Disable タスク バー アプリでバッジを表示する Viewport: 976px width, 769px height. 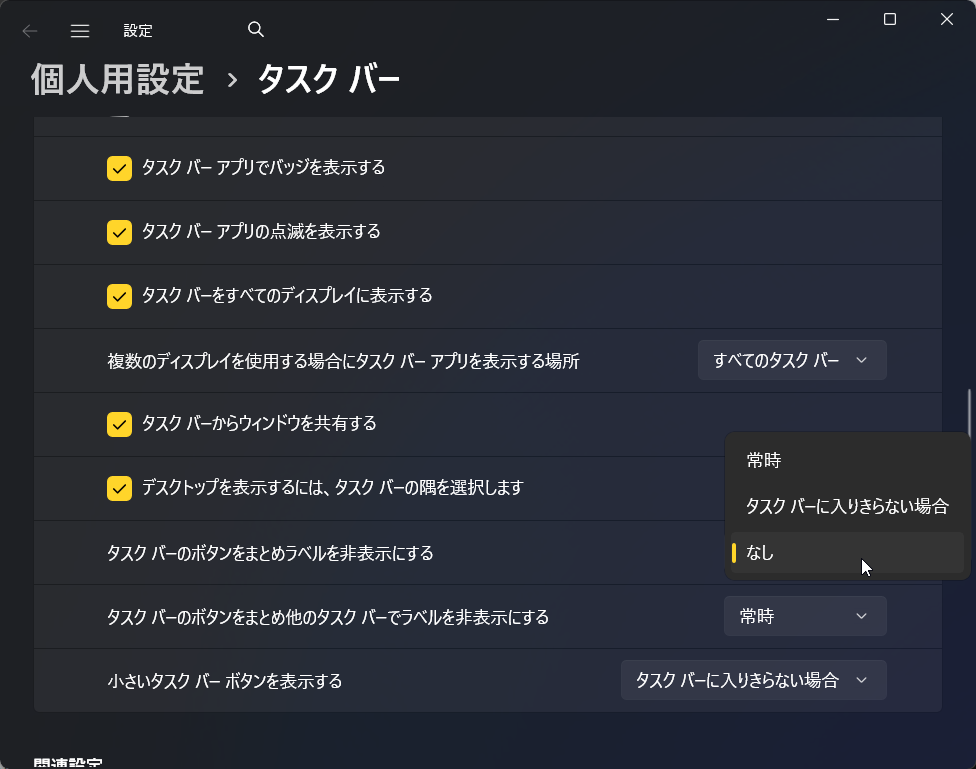119,168
